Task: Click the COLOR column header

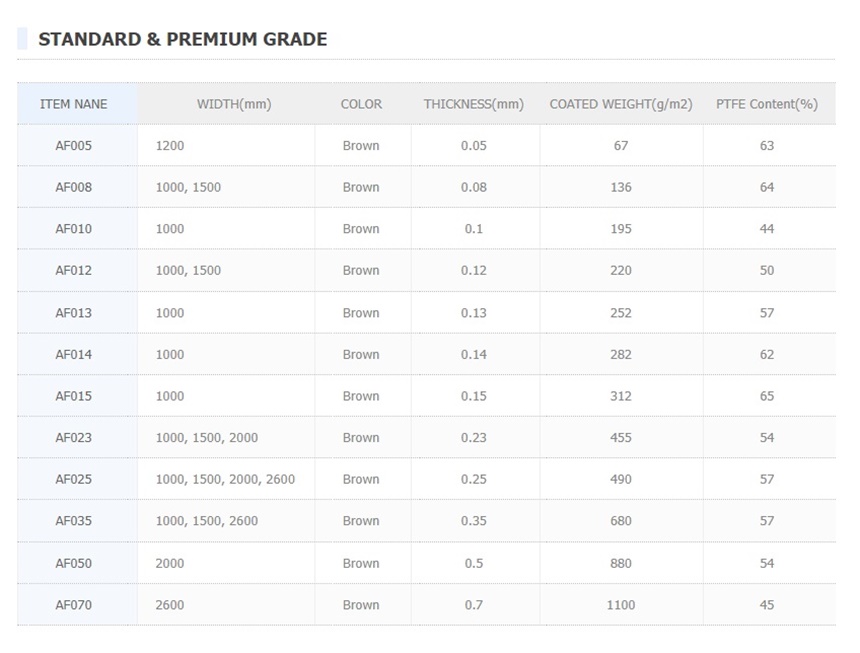Action: coord(361,104)
